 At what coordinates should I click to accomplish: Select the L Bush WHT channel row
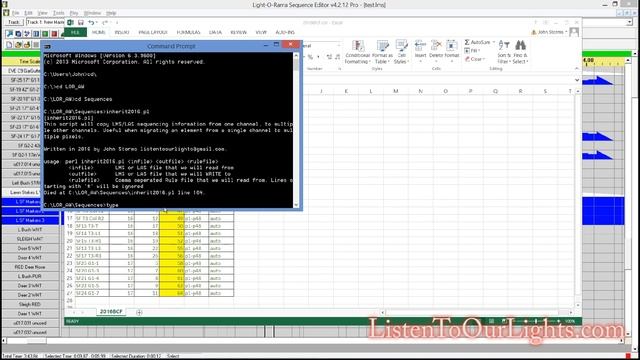tap(31, 229)
